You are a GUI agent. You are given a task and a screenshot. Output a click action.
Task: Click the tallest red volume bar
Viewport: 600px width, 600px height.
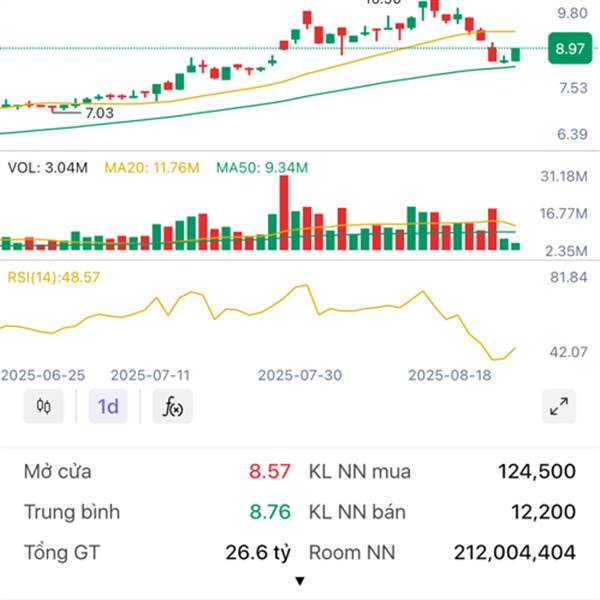pos(284,212)
